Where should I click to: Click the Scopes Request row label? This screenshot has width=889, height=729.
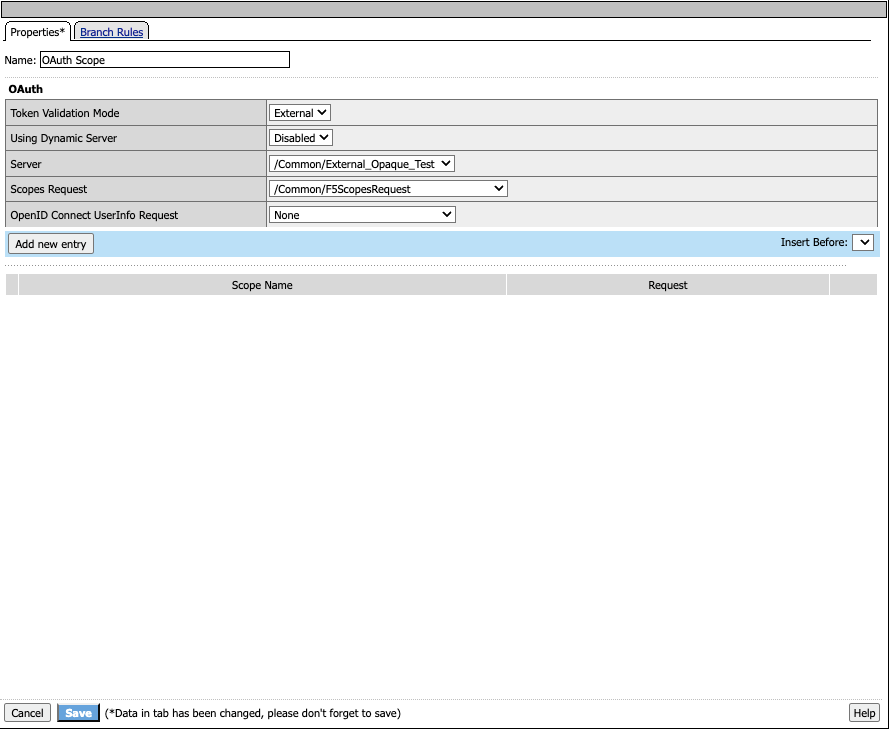pos(49,189)
